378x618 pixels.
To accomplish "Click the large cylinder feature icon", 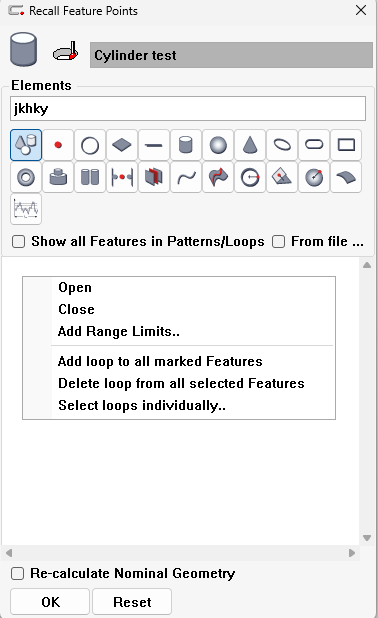I will [24, 49].
